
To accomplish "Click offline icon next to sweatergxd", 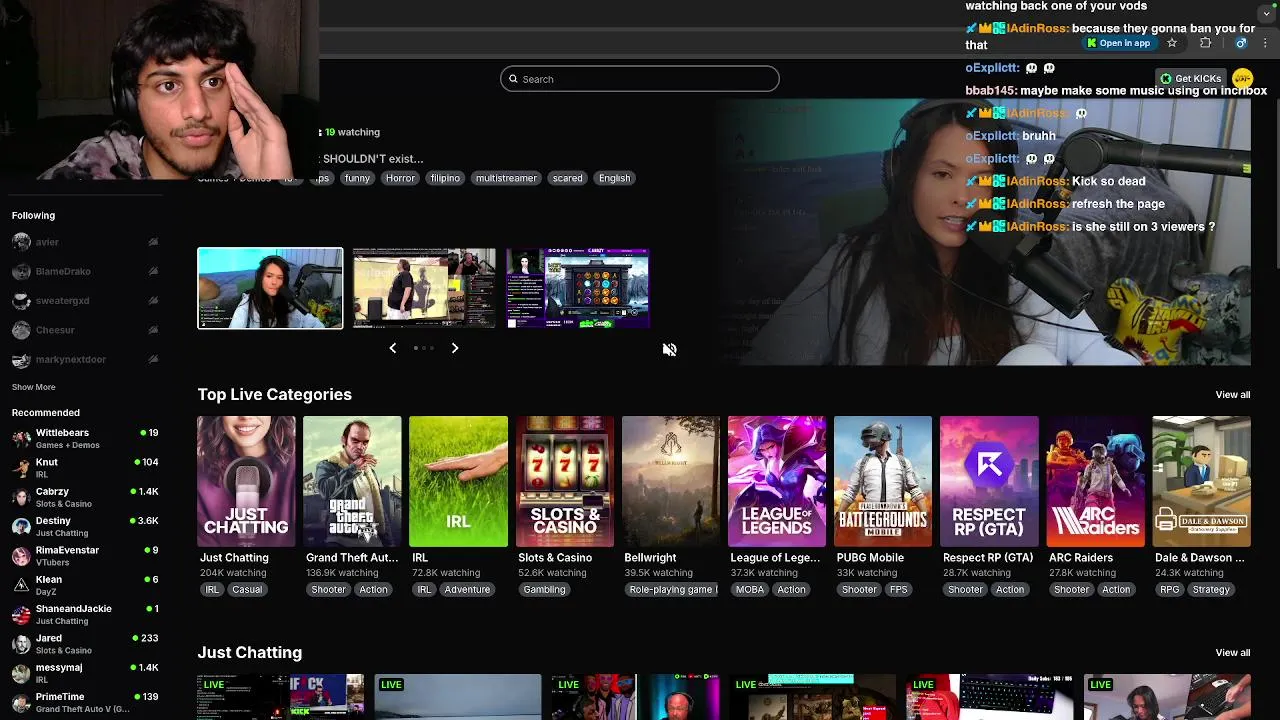I will [x=153, y=300].
